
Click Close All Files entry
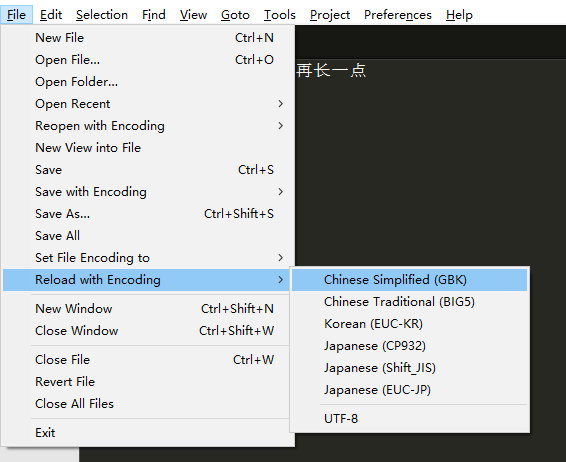coord(146,404)
